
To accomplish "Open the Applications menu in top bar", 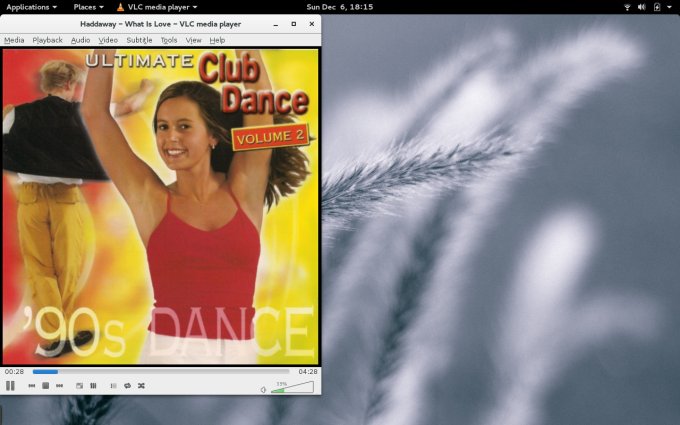I will tap(31, 7).
